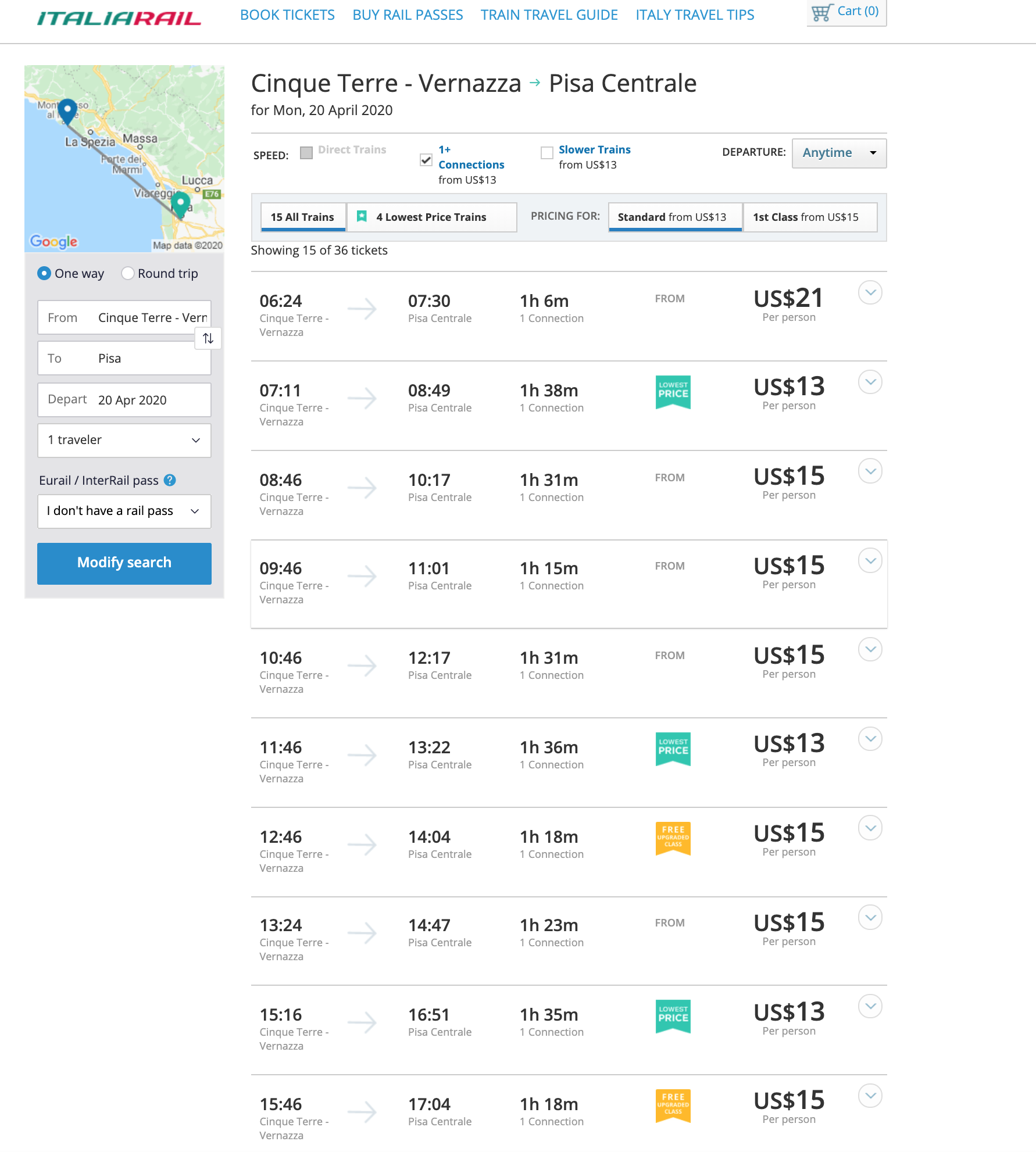Click bookmark icon in Lowest Price Trains tab
The width and height of the screenshot is (1036, 1152).
tap(362, 216)
